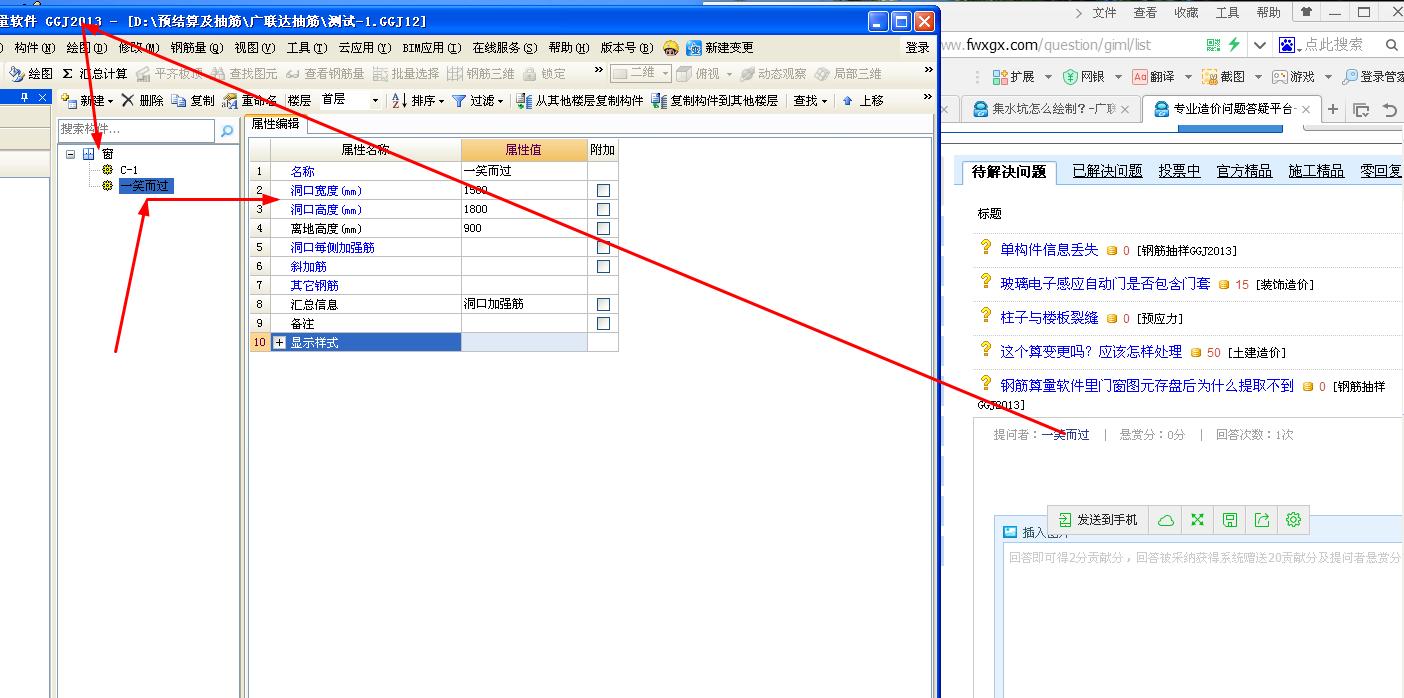Toggle 附加 checkbox for 斜加筋 row
Viewport: 1404px width, 698px height.
(603, 266)
